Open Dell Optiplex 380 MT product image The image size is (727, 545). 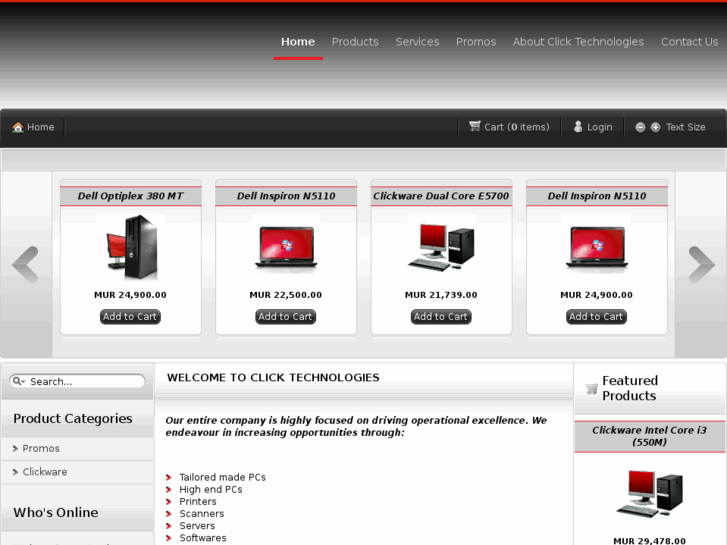pos(132,247)
